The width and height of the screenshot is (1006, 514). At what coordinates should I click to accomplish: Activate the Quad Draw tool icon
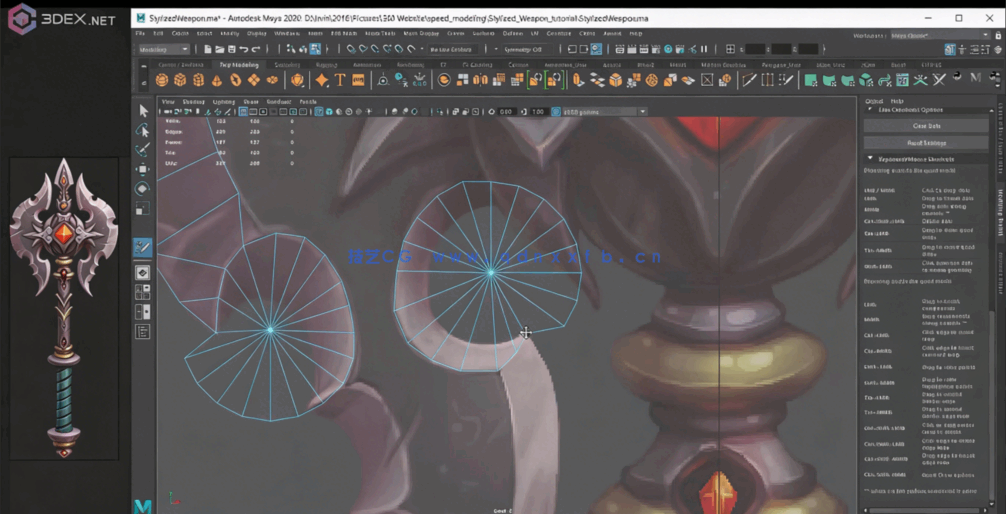[x=143, y=247]
